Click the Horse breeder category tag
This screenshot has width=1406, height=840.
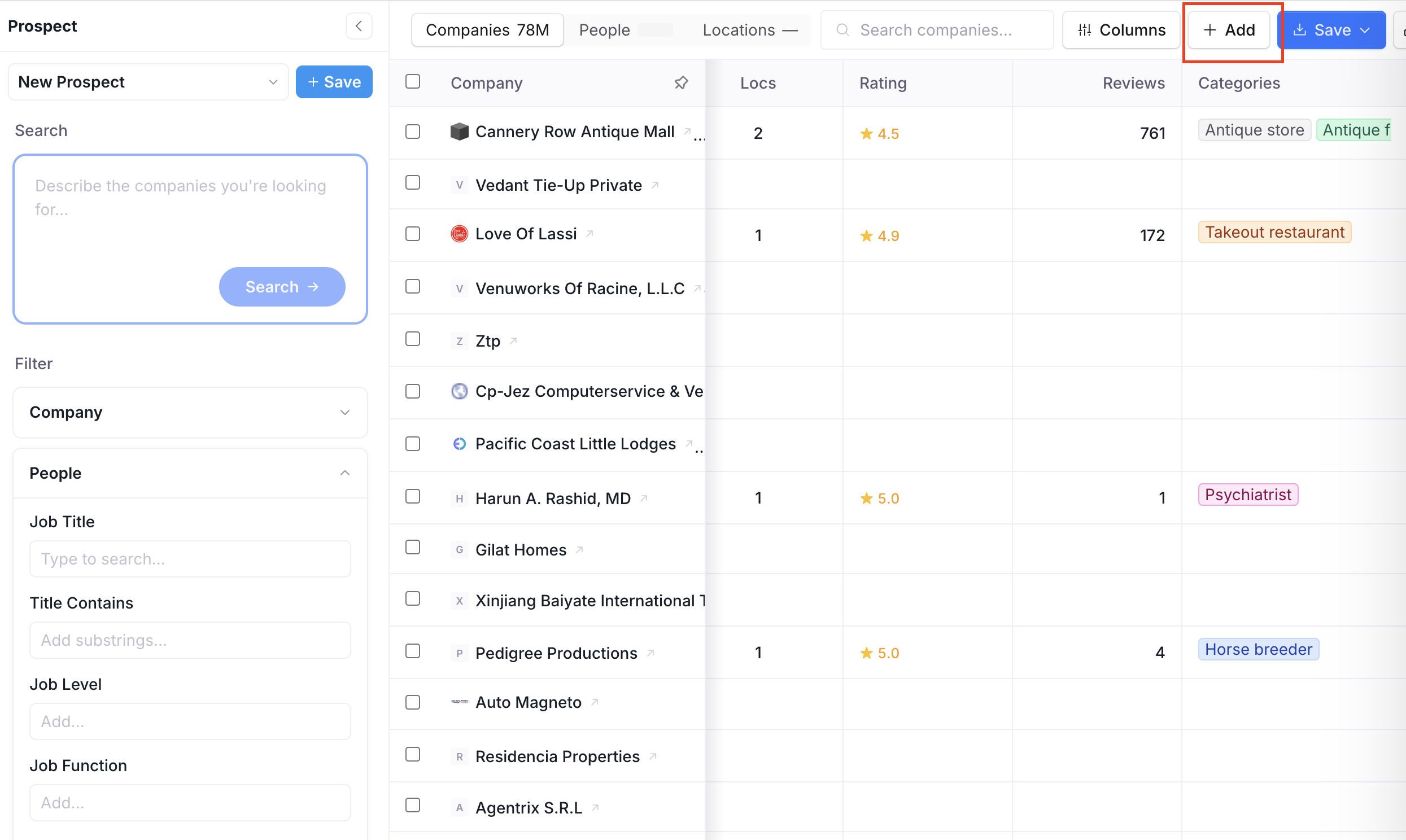coord(1258,649)
